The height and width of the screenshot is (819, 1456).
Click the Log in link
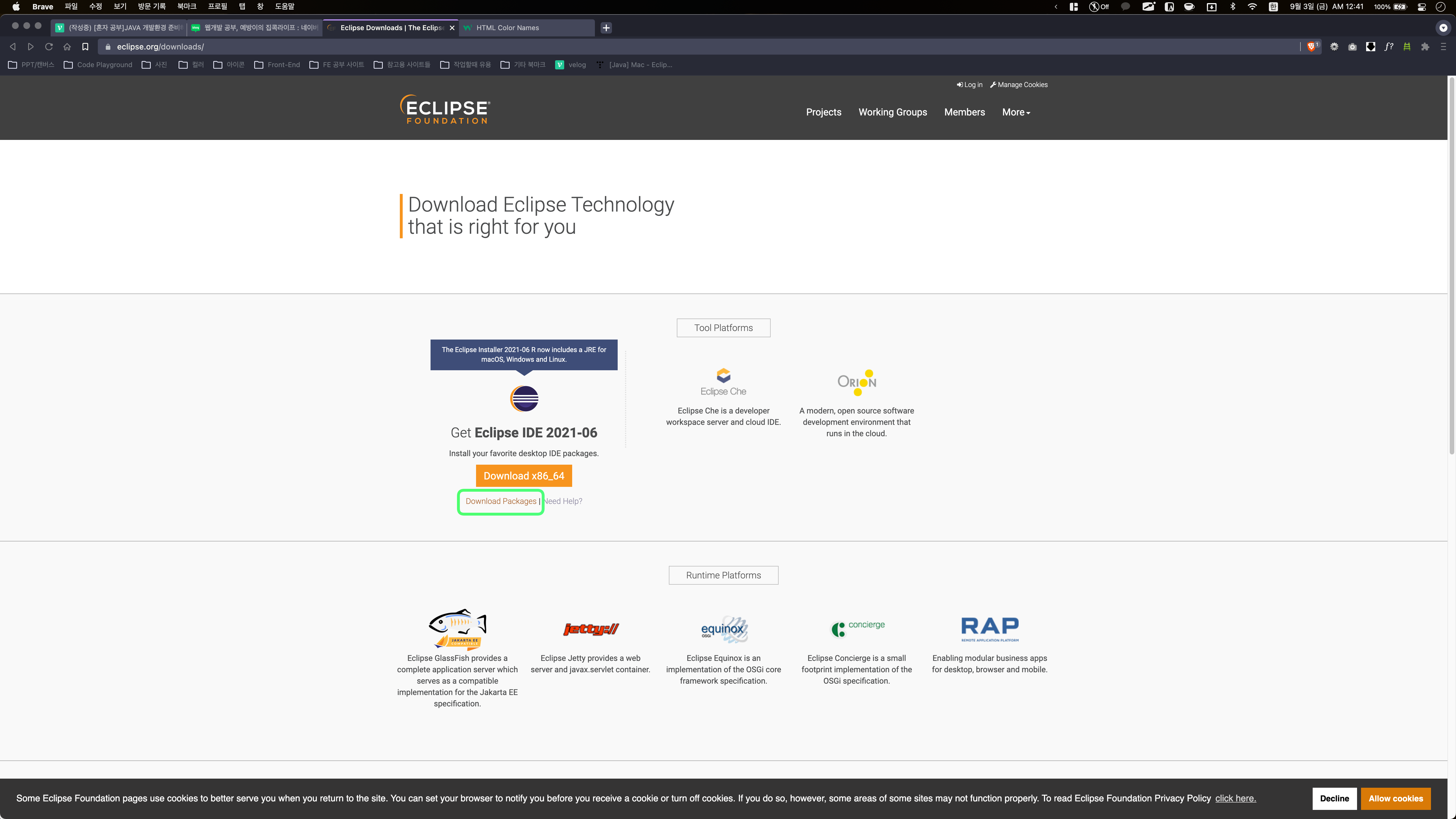click(969, 85)
